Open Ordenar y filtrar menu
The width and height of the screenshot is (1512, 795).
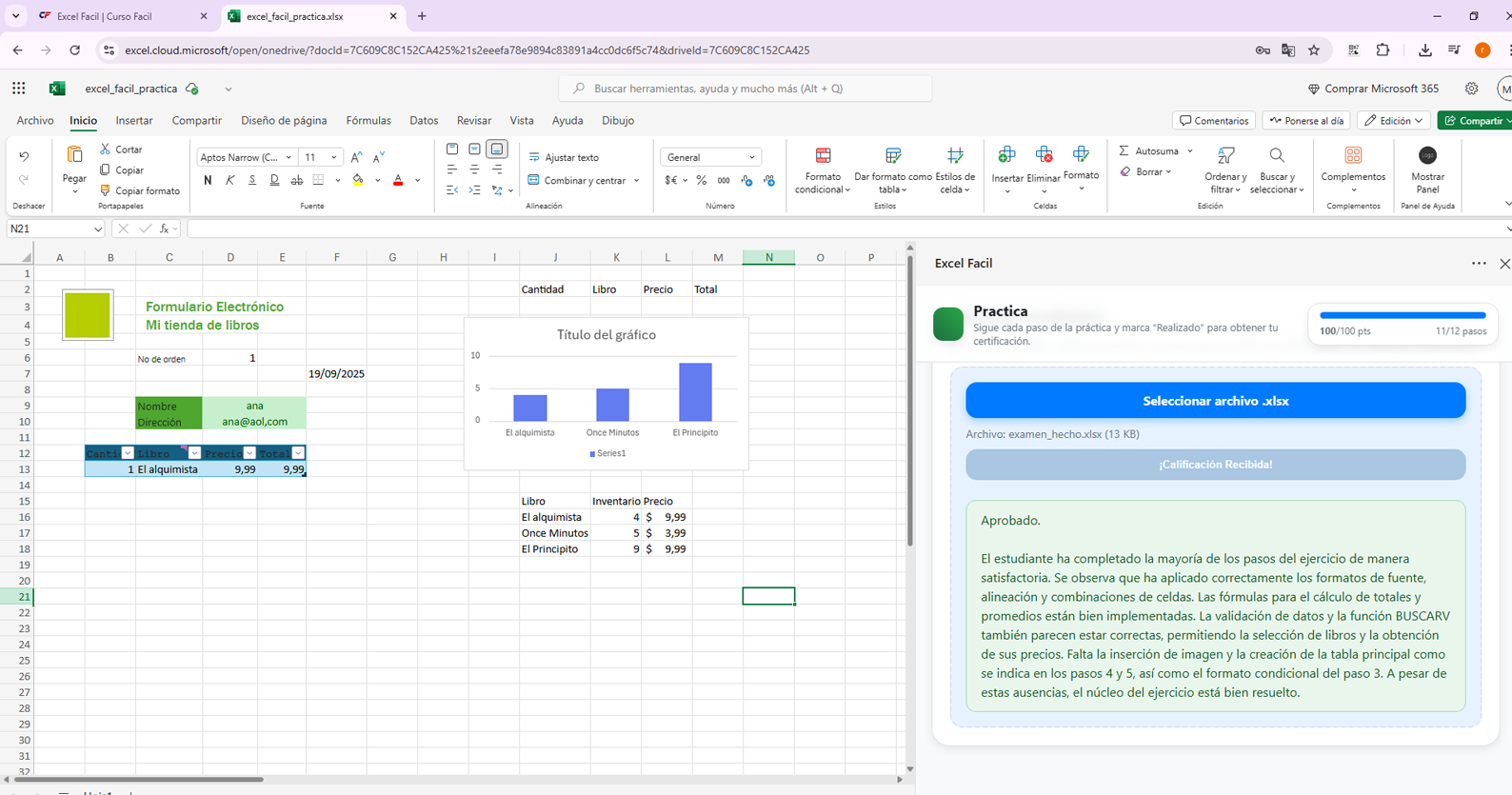coord(1225,170)
